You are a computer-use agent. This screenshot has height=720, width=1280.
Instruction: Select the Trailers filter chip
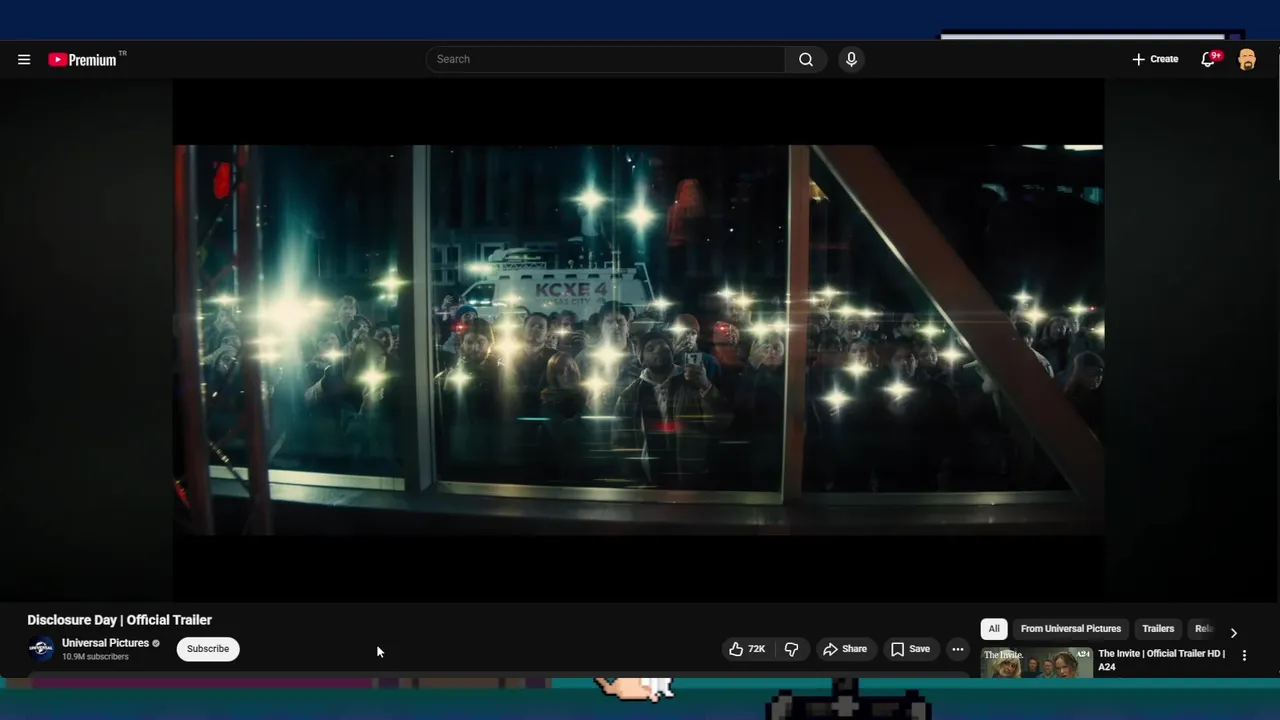click(1158, 629)
